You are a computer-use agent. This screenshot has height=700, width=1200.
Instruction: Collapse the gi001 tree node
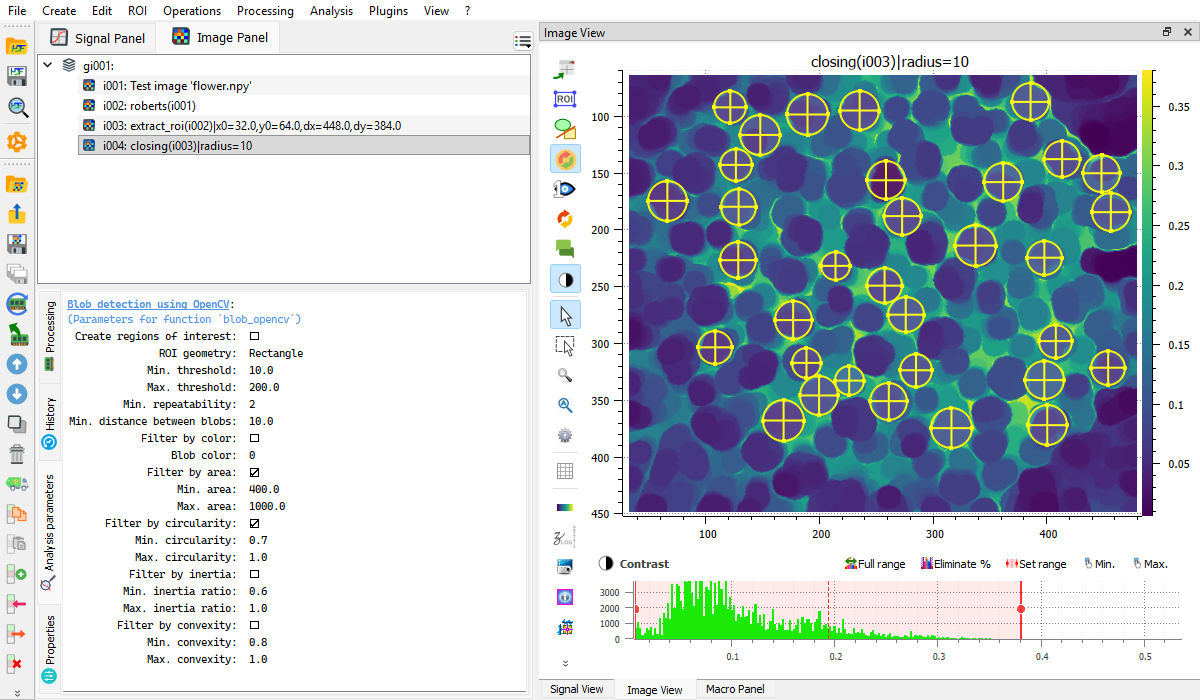(x=47, y=63)
